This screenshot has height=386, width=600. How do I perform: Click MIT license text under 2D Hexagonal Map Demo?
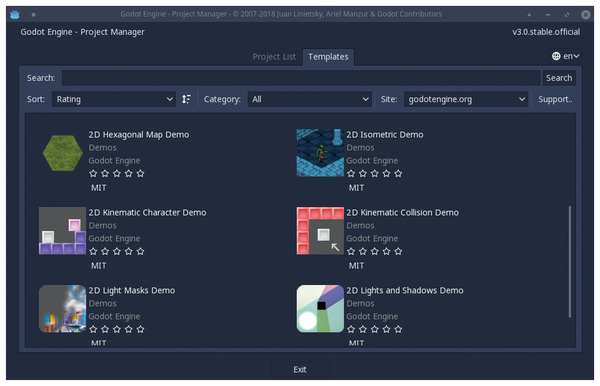(x=99, y=188)
